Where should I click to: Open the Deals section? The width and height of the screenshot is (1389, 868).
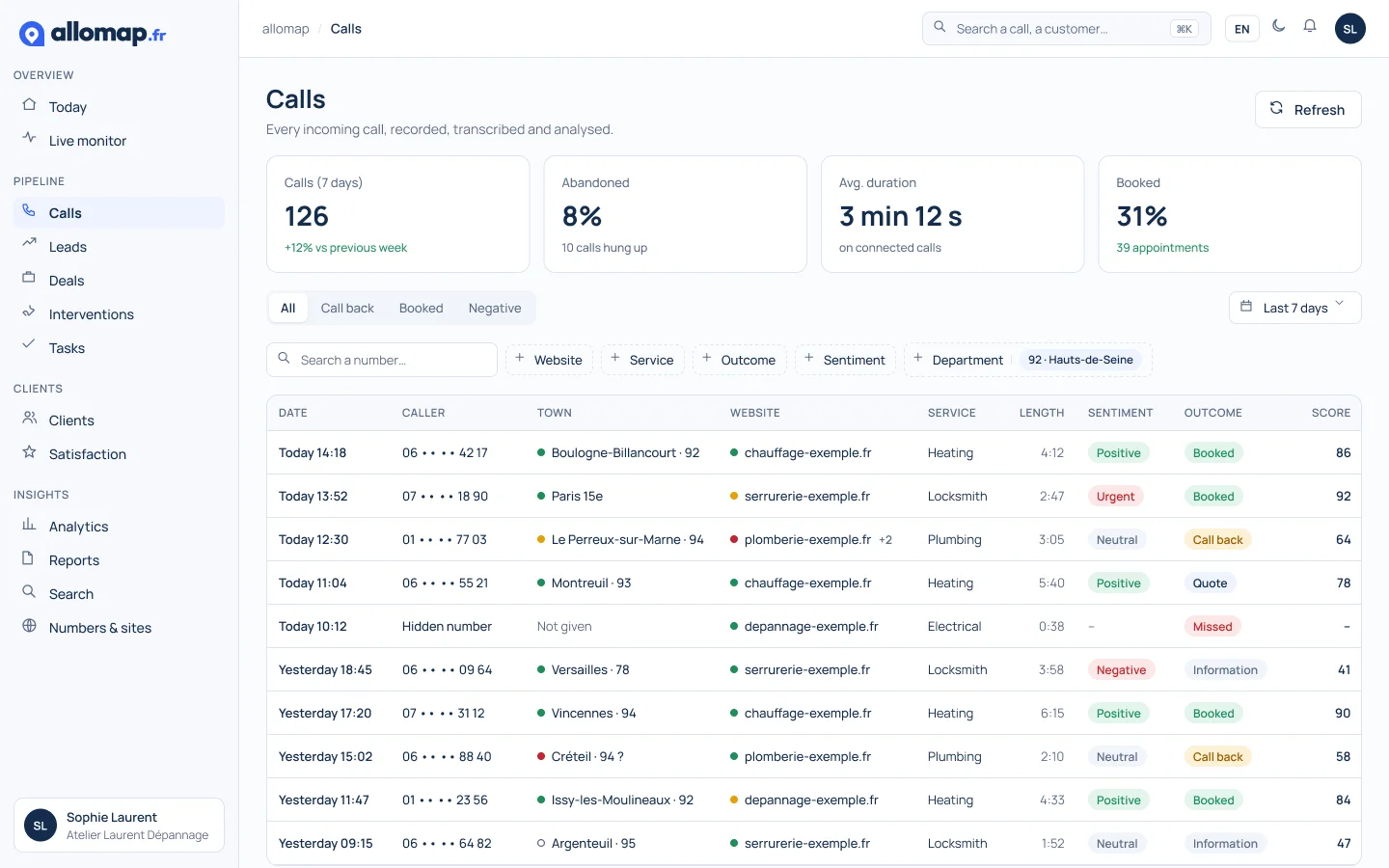pyautogui.click(x=119, y=281)
